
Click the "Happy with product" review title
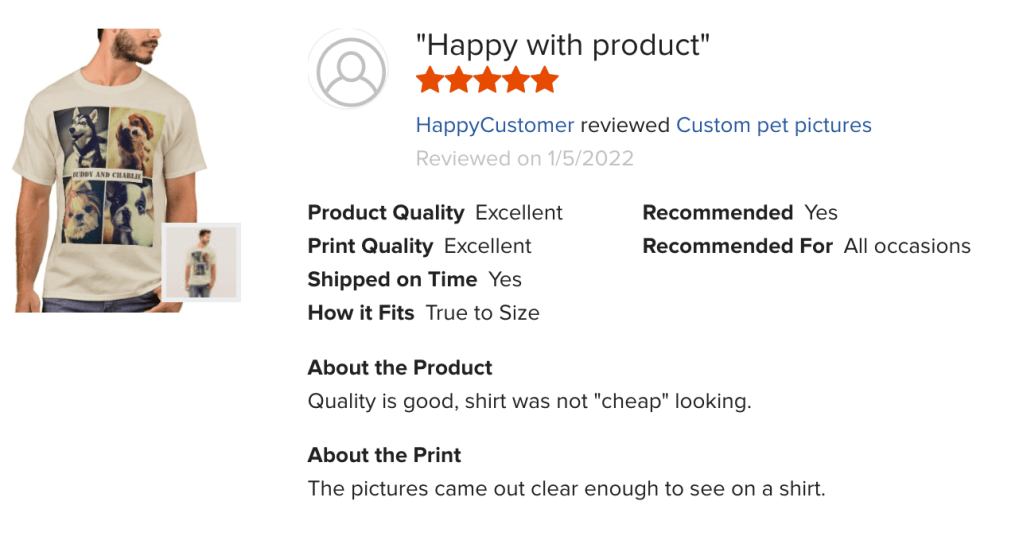[x=563, y=45]
